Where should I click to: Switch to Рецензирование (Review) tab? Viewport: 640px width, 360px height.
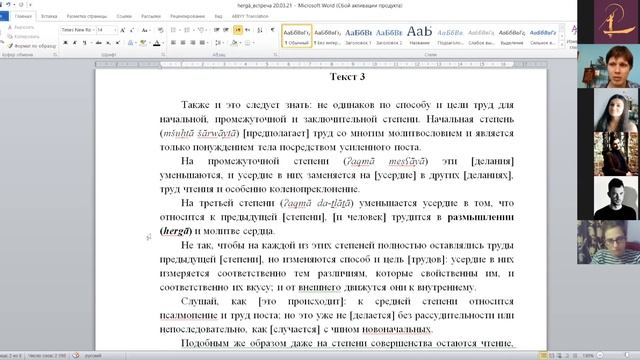[187, 16]
